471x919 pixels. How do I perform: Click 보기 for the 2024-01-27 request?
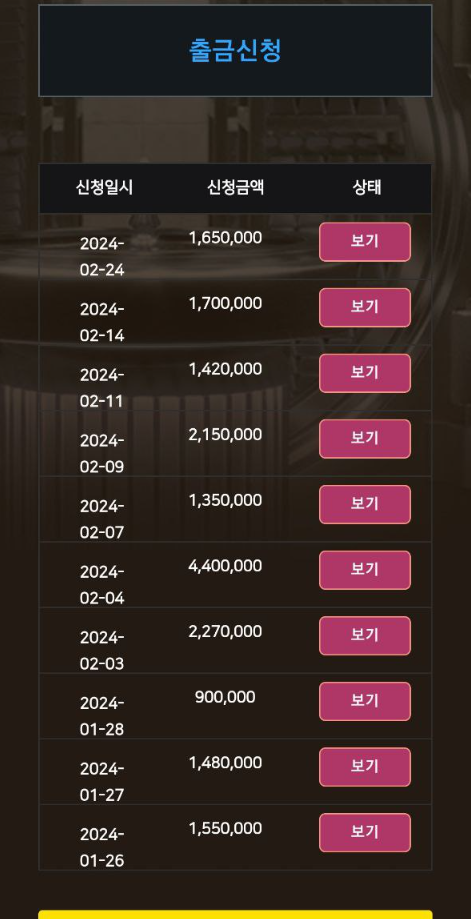pyautogui.click(x=364, y=767)
